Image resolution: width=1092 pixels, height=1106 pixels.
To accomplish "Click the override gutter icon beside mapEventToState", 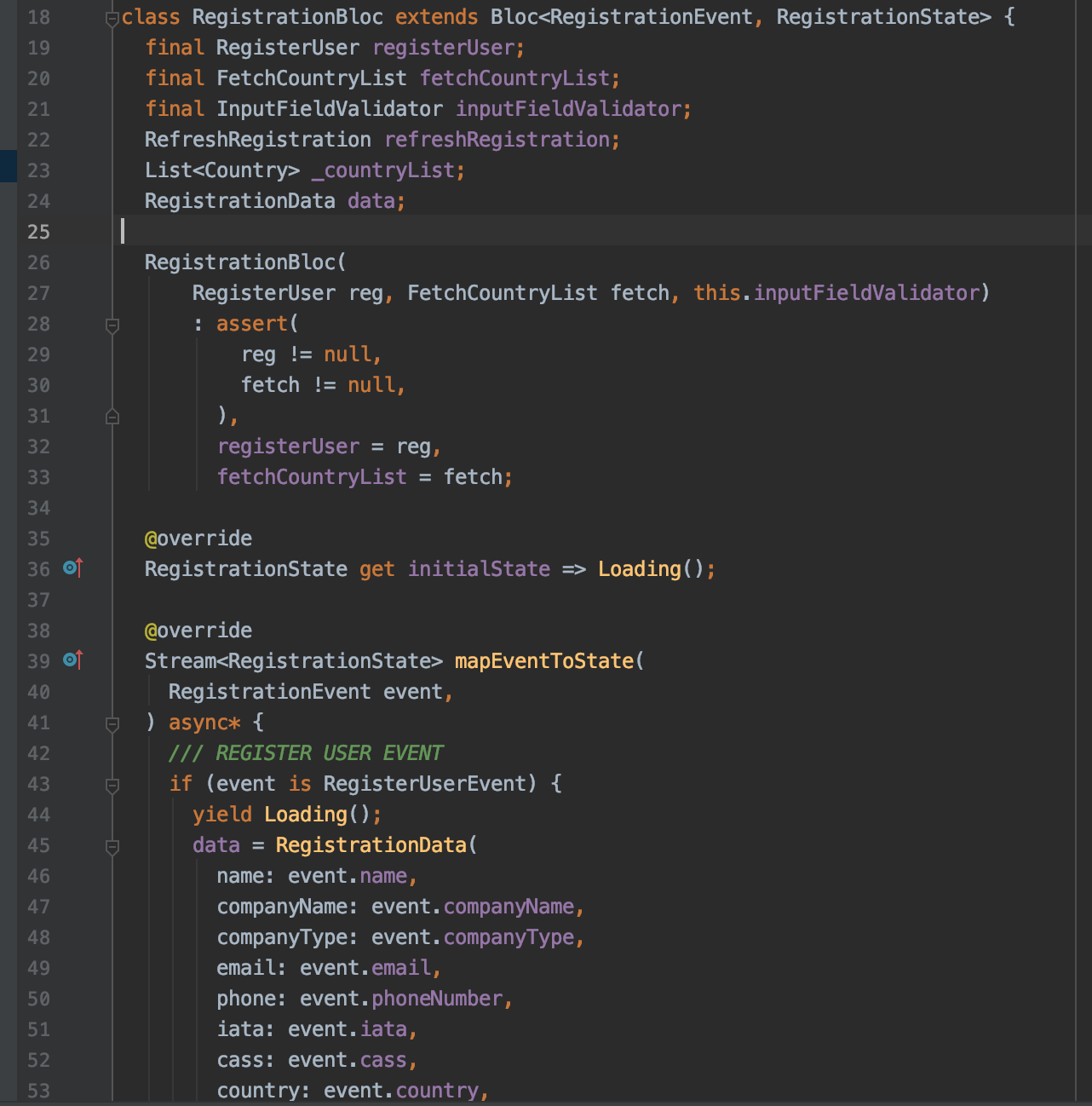I will point(73,660).
